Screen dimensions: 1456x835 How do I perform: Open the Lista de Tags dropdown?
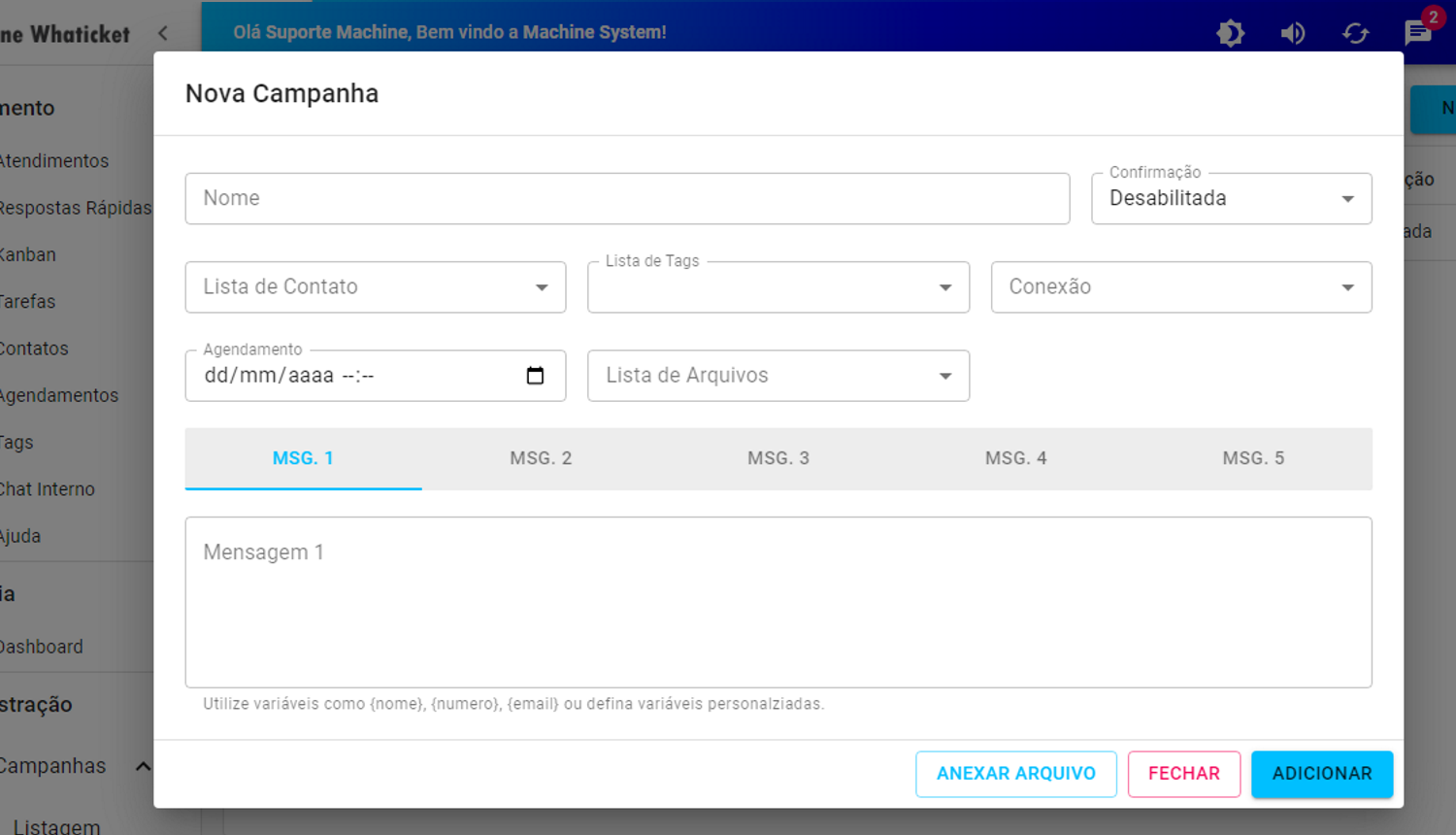[x=778, y=286]
